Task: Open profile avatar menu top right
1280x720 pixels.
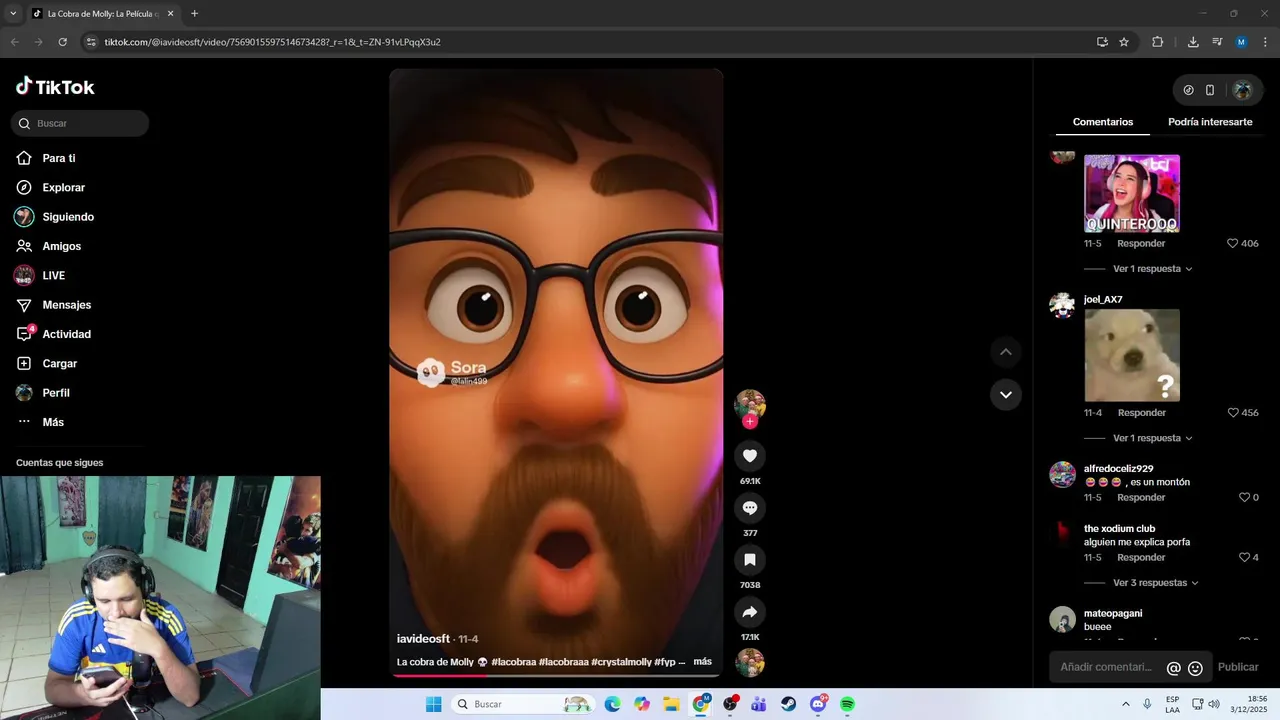Action: click(1243, 90)
